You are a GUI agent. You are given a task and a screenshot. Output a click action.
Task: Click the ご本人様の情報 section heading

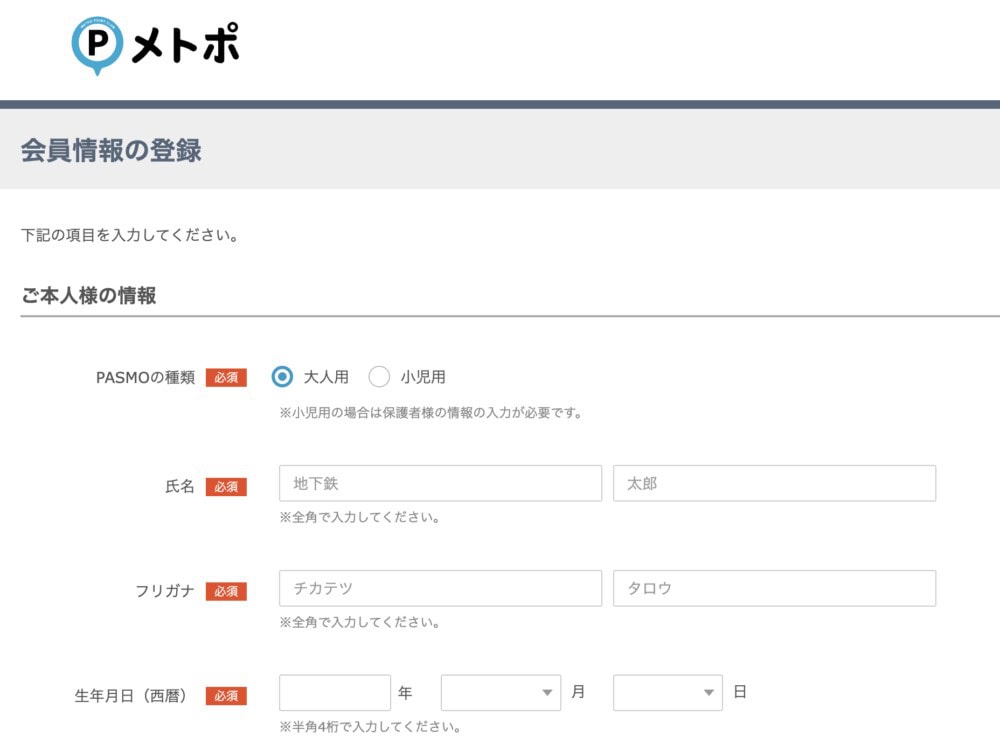pos(89,295)
